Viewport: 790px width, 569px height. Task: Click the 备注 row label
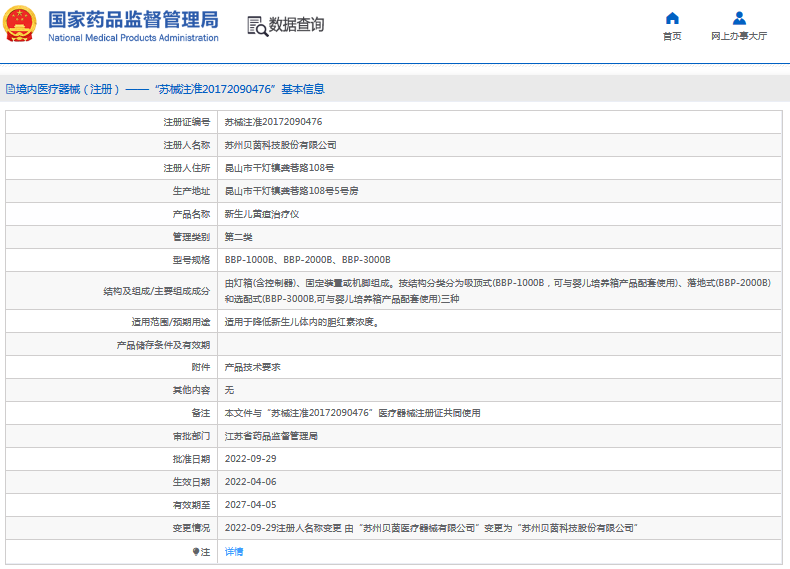point(201,413)
